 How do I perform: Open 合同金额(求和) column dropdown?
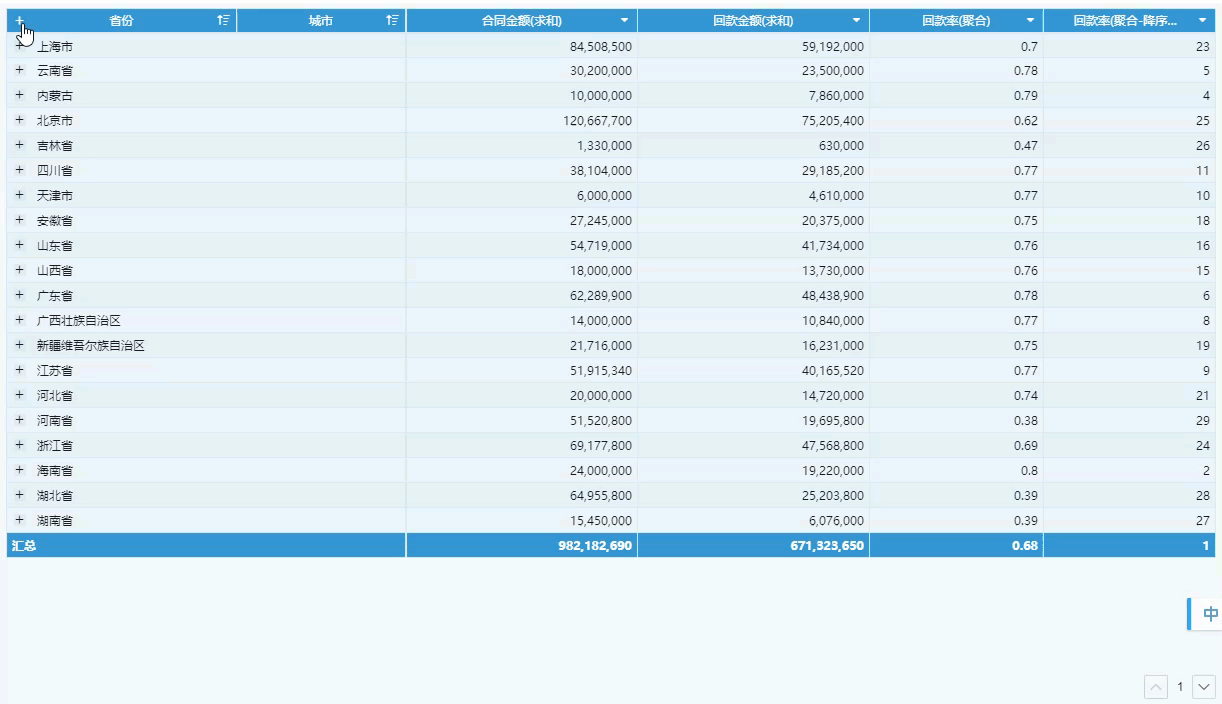(624, 21)
